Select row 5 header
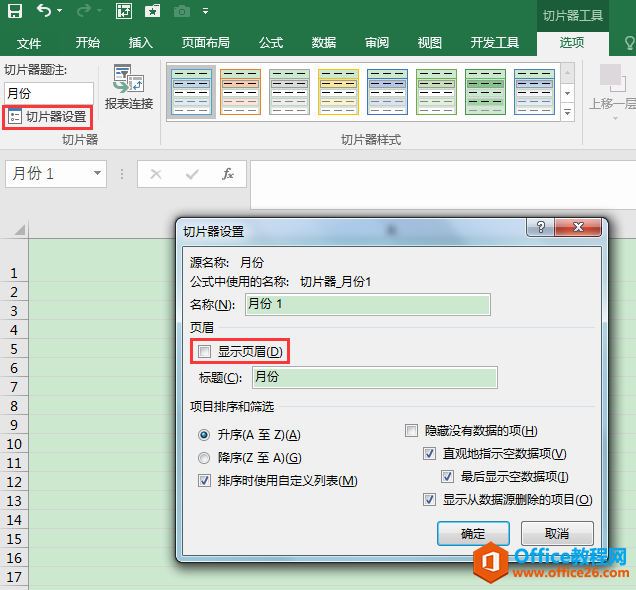Image resolution: width=636 pixels, height=590 pixels. [x=14, y=349]
